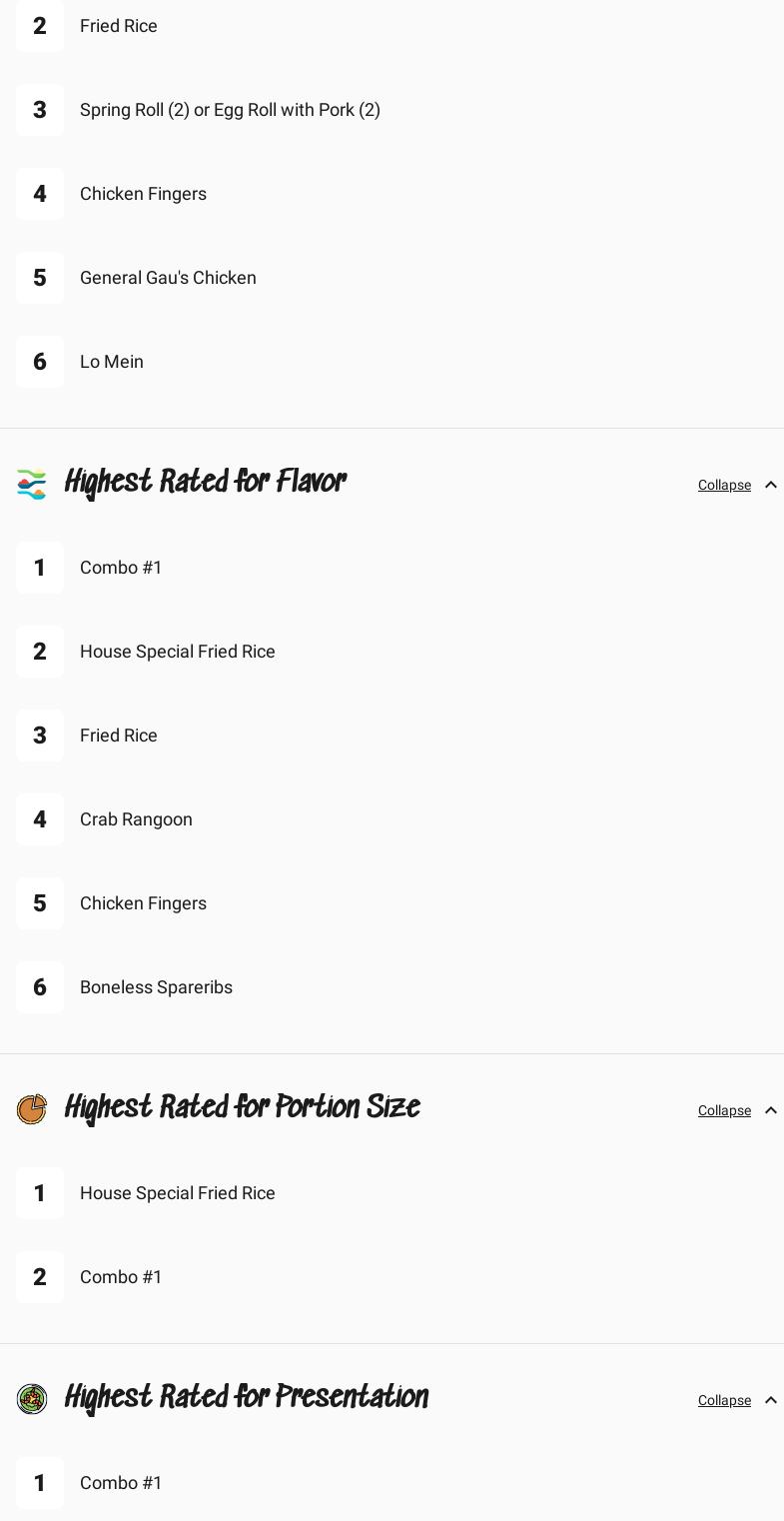Click House Special Fried Rice under Portion Size

pyautogui.click(x=178, y=1193)
